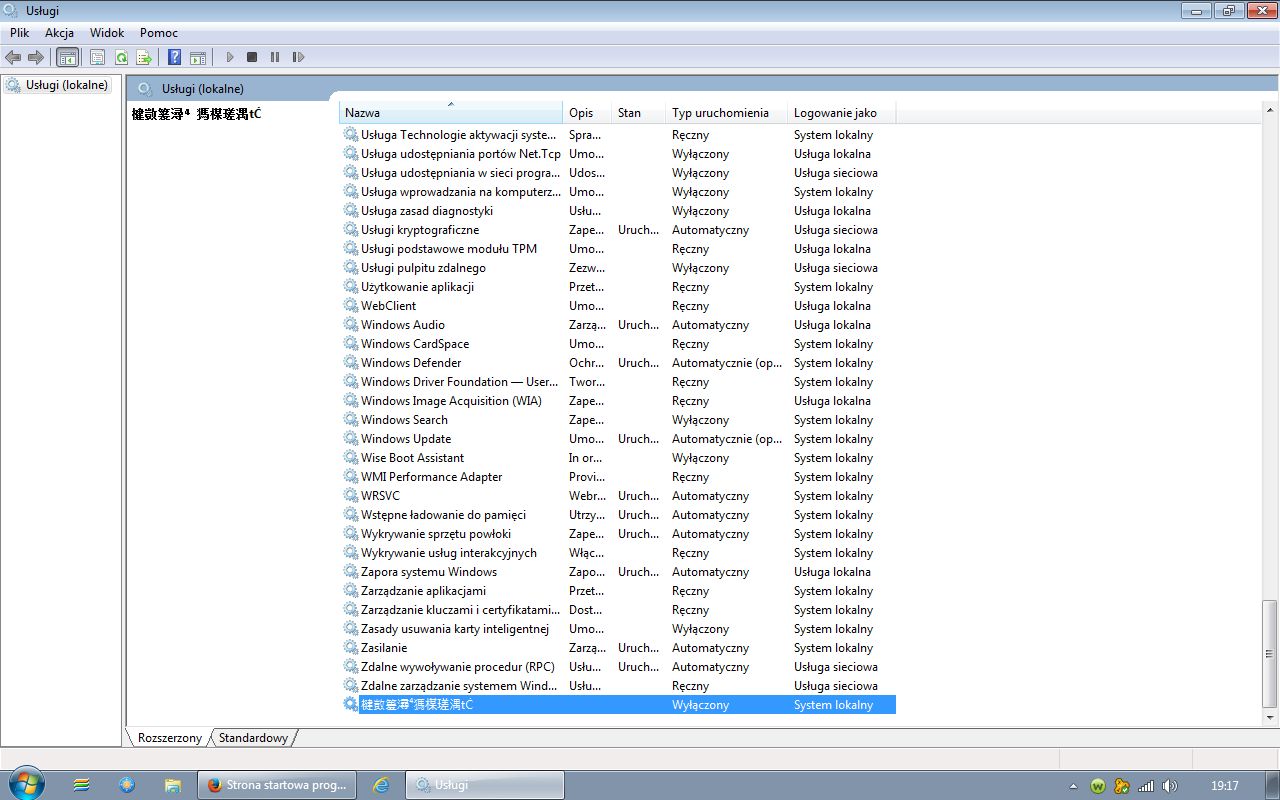This screenshot has width=1280, height=800.
Task: Switch to Firefox Strona startowa taskbar button
Action: (276, 785)
